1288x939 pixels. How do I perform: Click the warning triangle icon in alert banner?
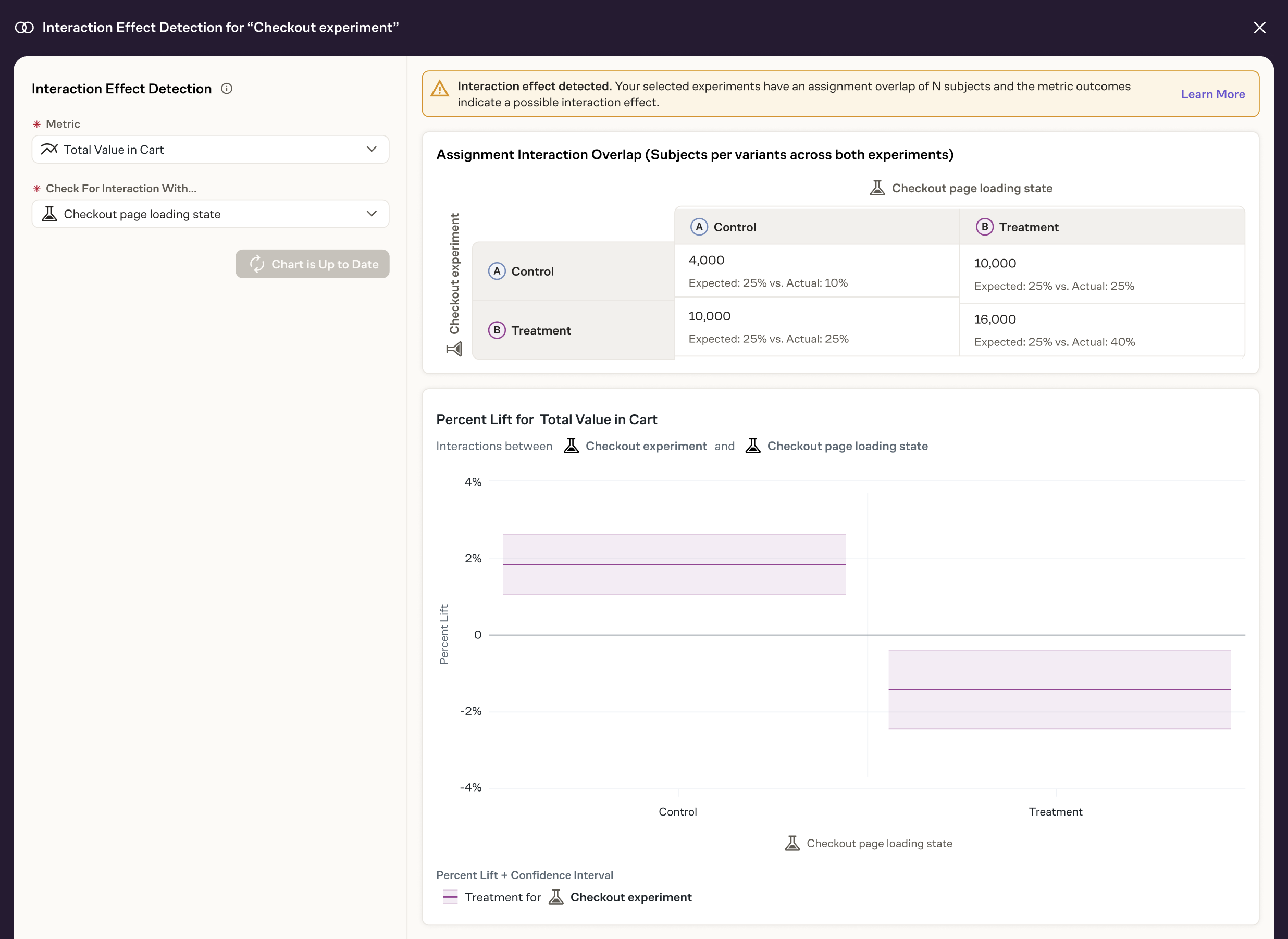click(439, 89)
